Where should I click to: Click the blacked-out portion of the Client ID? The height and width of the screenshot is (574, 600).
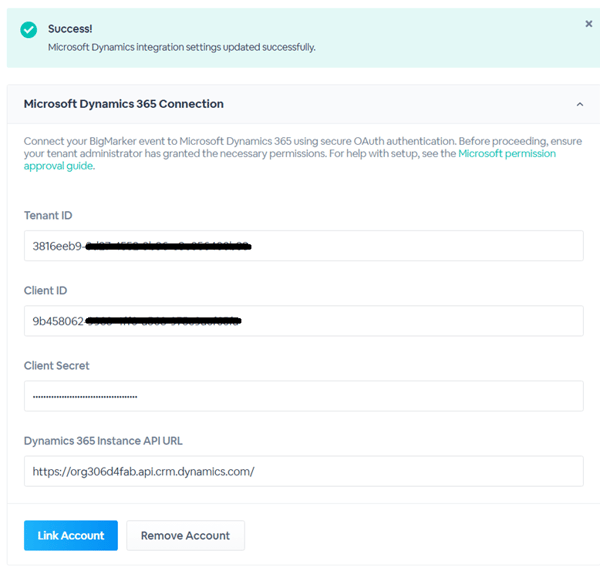point(164,321)
